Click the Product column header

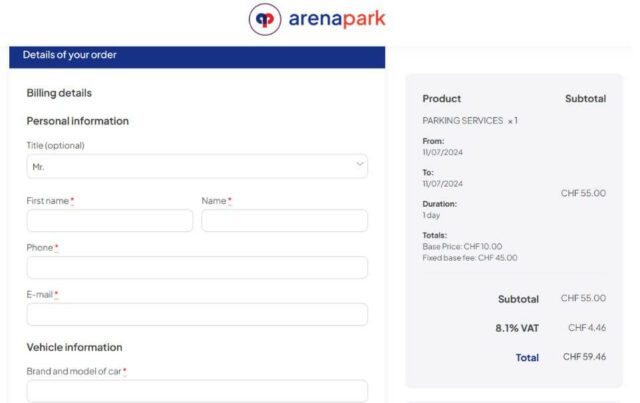point(442,99)
